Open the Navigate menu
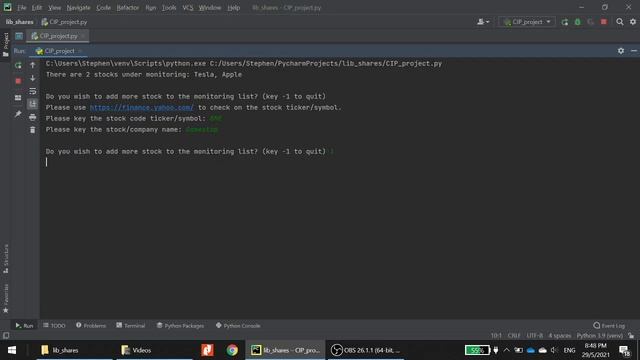 [x=78, y=8]
